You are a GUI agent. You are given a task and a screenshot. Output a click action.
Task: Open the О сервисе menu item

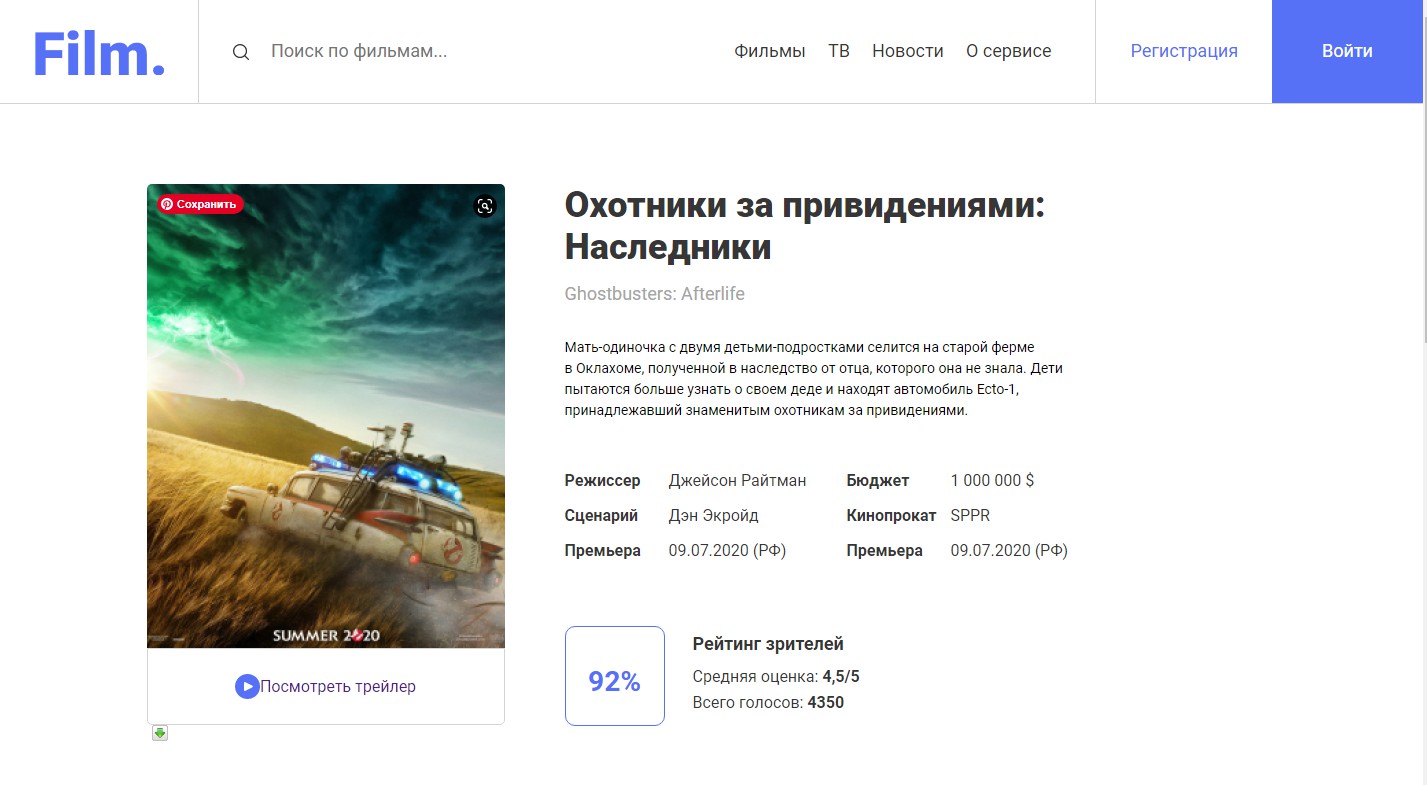click(x=1009, y=51)
